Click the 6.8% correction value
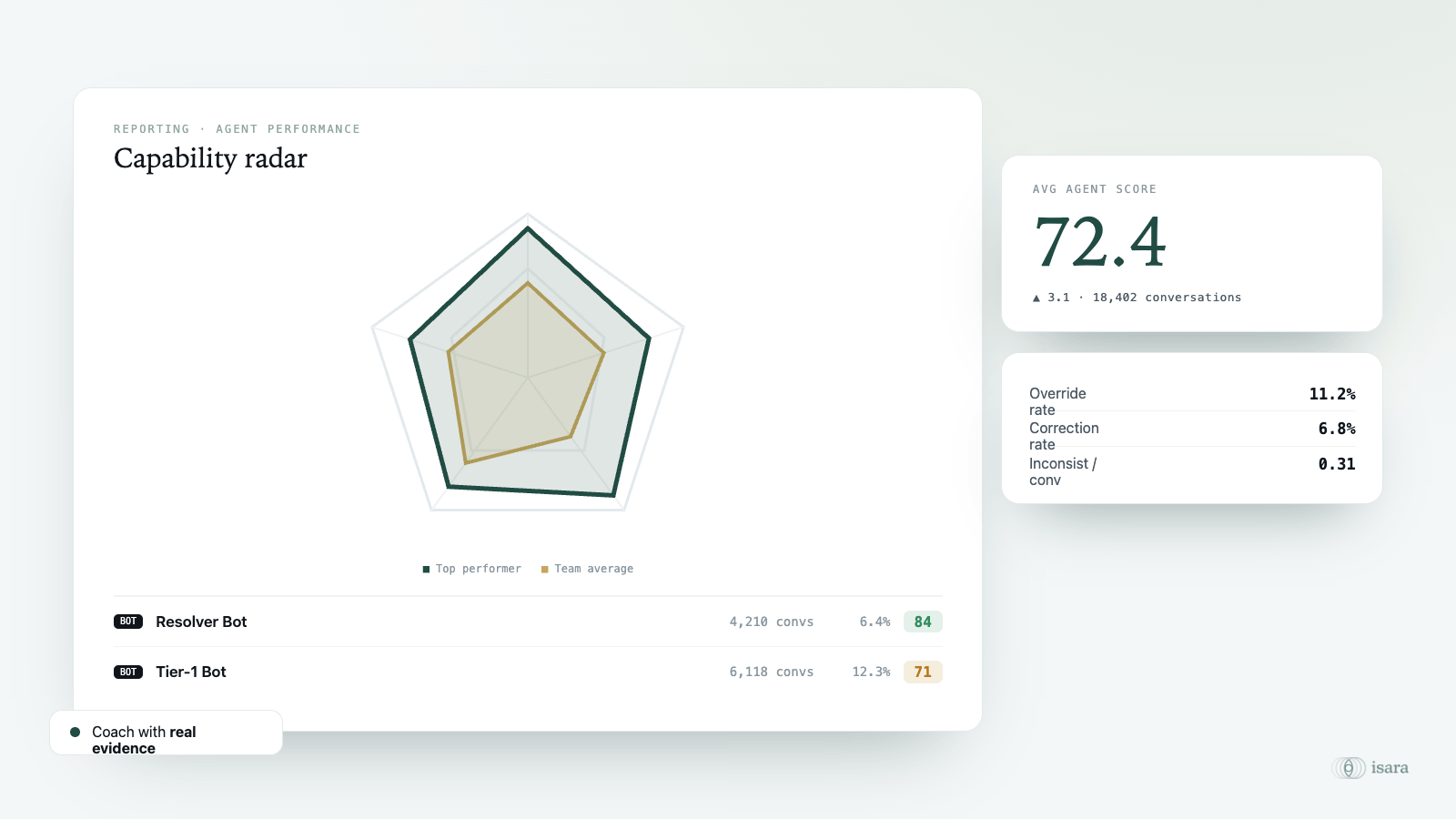1456x819 pixels. 1337,429
